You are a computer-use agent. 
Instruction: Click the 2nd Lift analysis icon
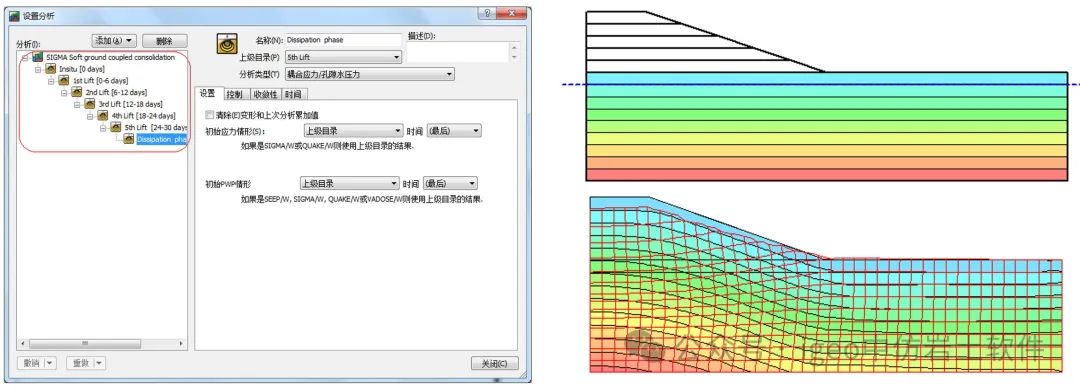pos(76,92)
